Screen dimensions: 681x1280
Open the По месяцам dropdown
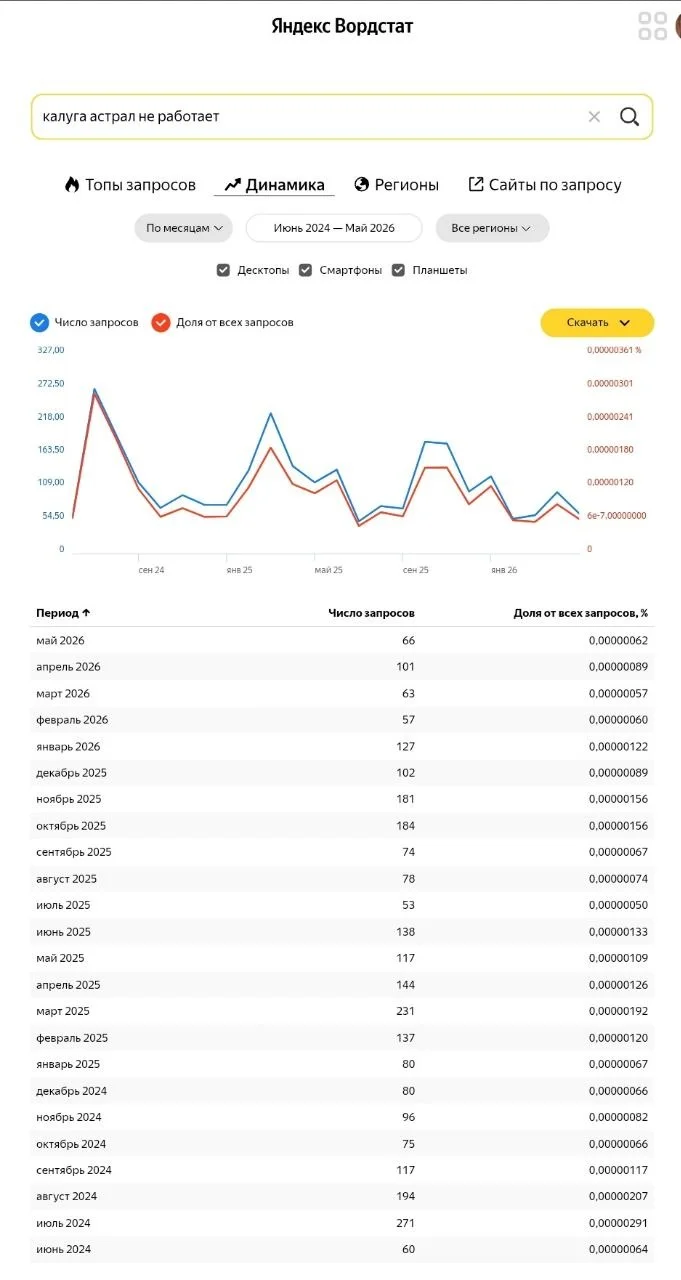pos(184,228)
